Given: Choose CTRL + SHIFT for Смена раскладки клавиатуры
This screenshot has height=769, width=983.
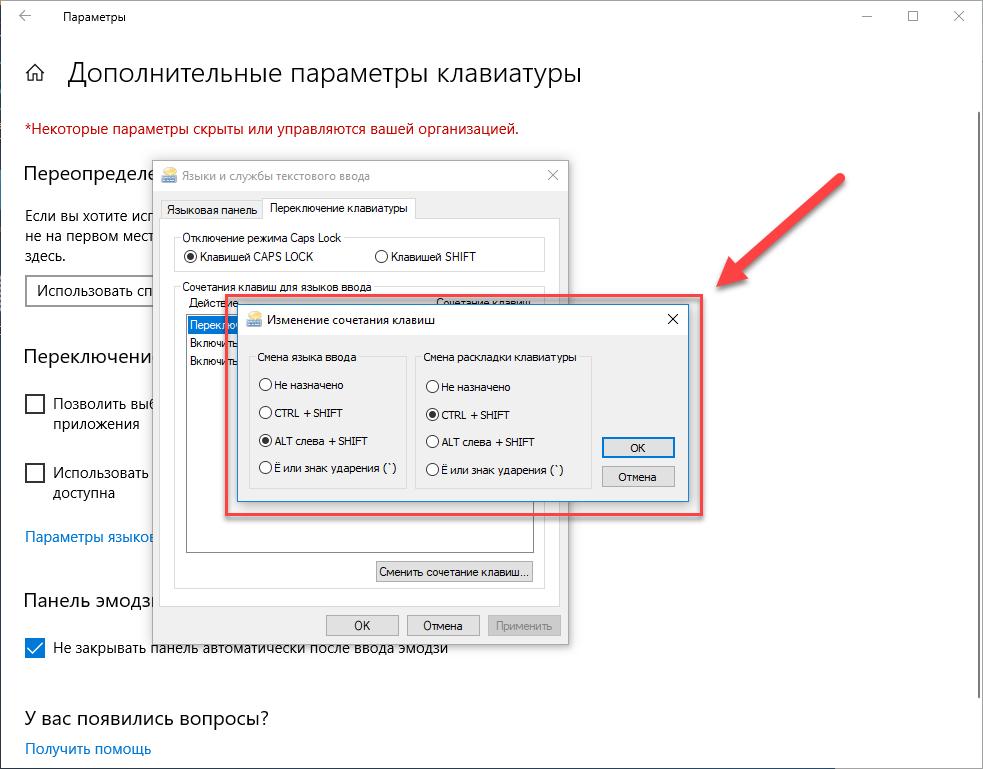Looking at the screenshot, I should tap(468, 415).
